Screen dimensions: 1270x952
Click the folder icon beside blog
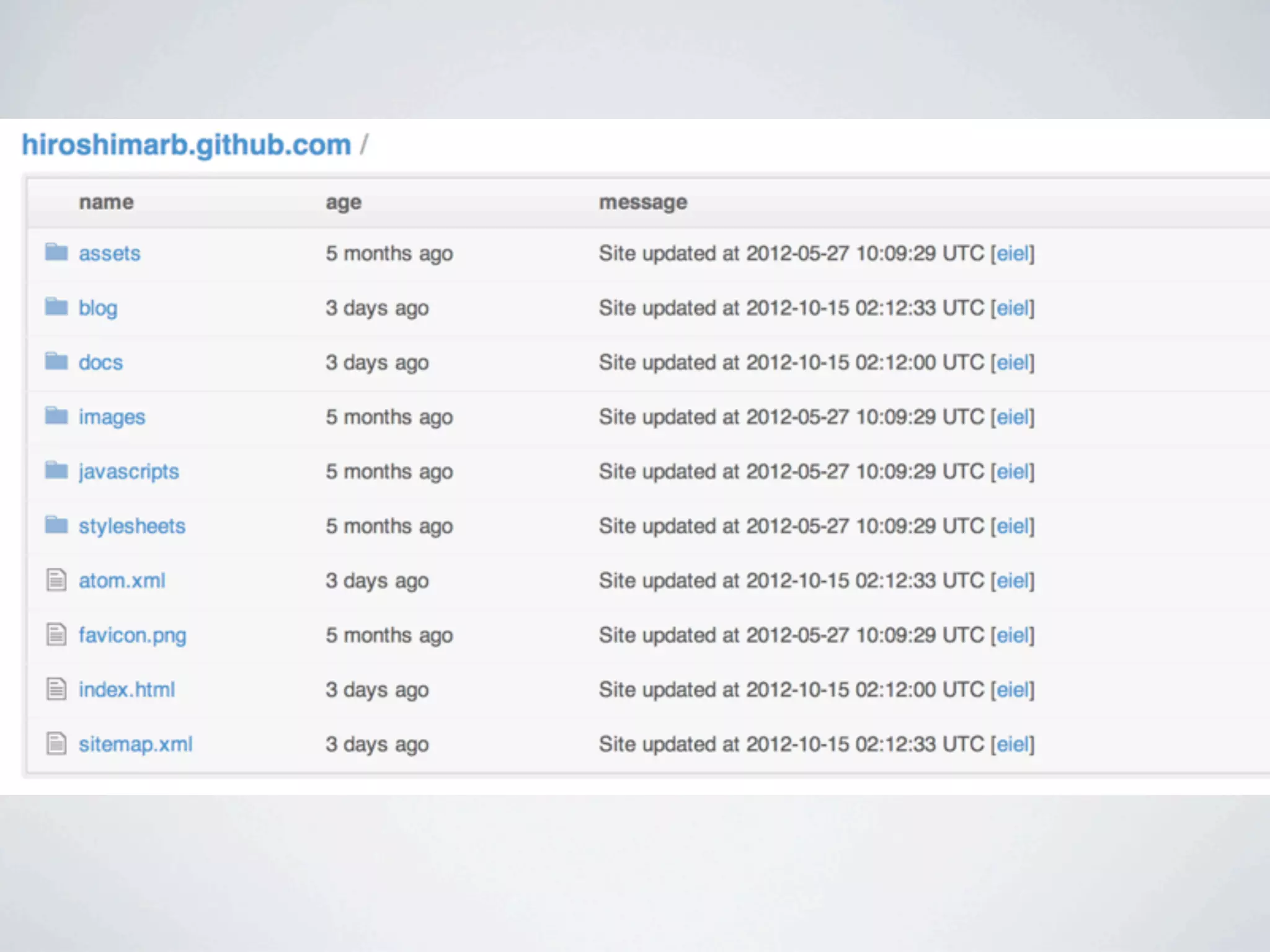(56, 307)
